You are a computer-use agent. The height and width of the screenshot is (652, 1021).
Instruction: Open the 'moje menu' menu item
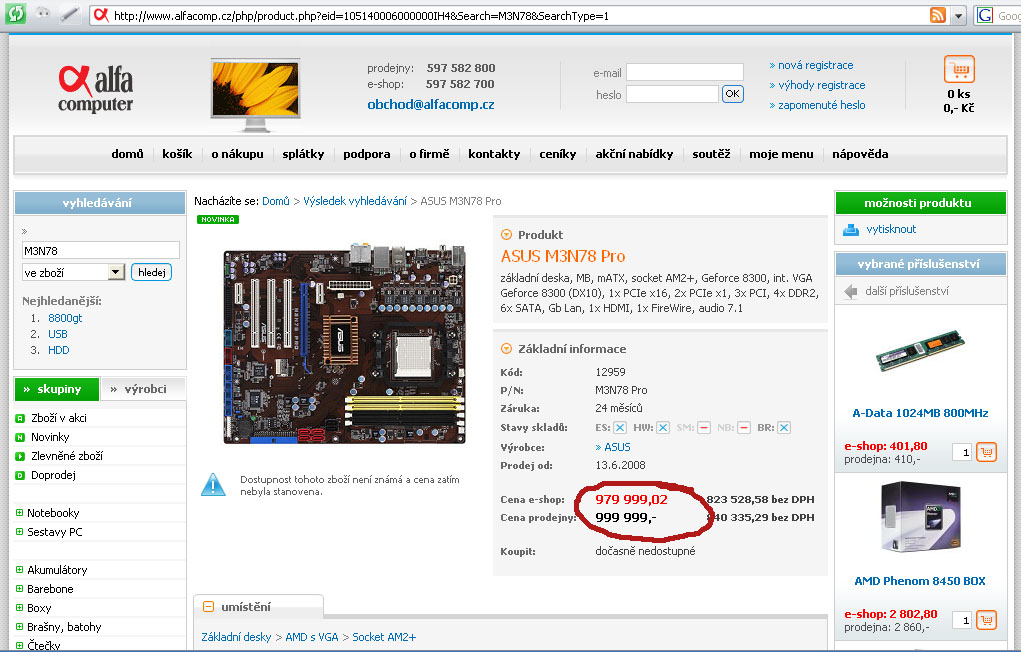coord(781,154)
